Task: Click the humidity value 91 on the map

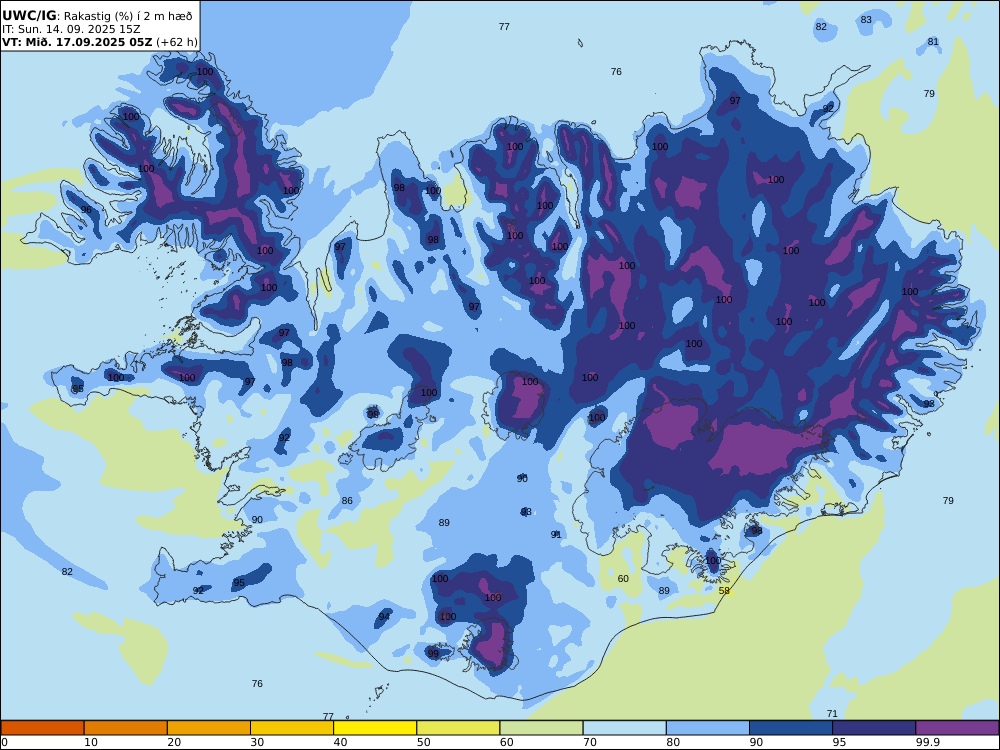Action: pyautogui.click(x=556, y=534)
